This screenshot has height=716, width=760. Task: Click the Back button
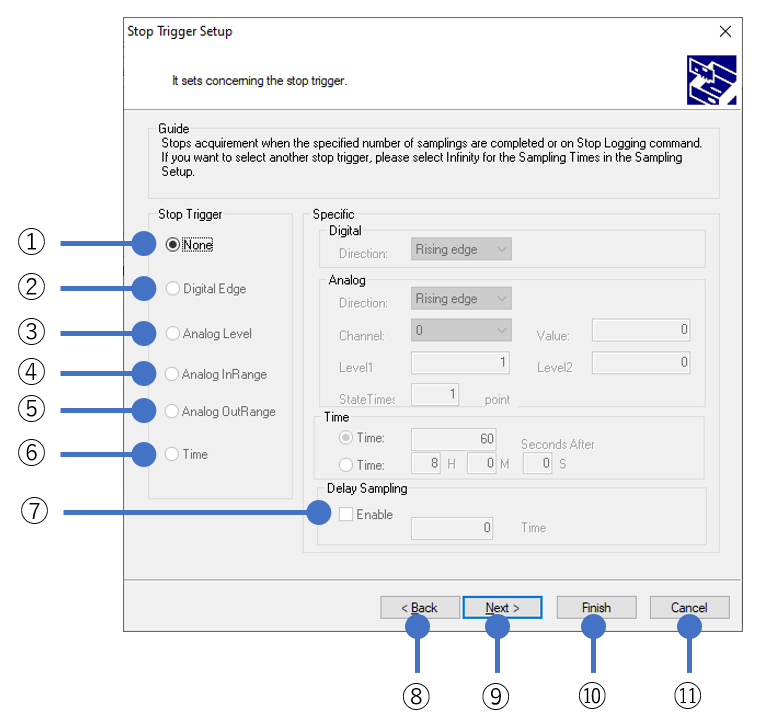tap(420, 607)
